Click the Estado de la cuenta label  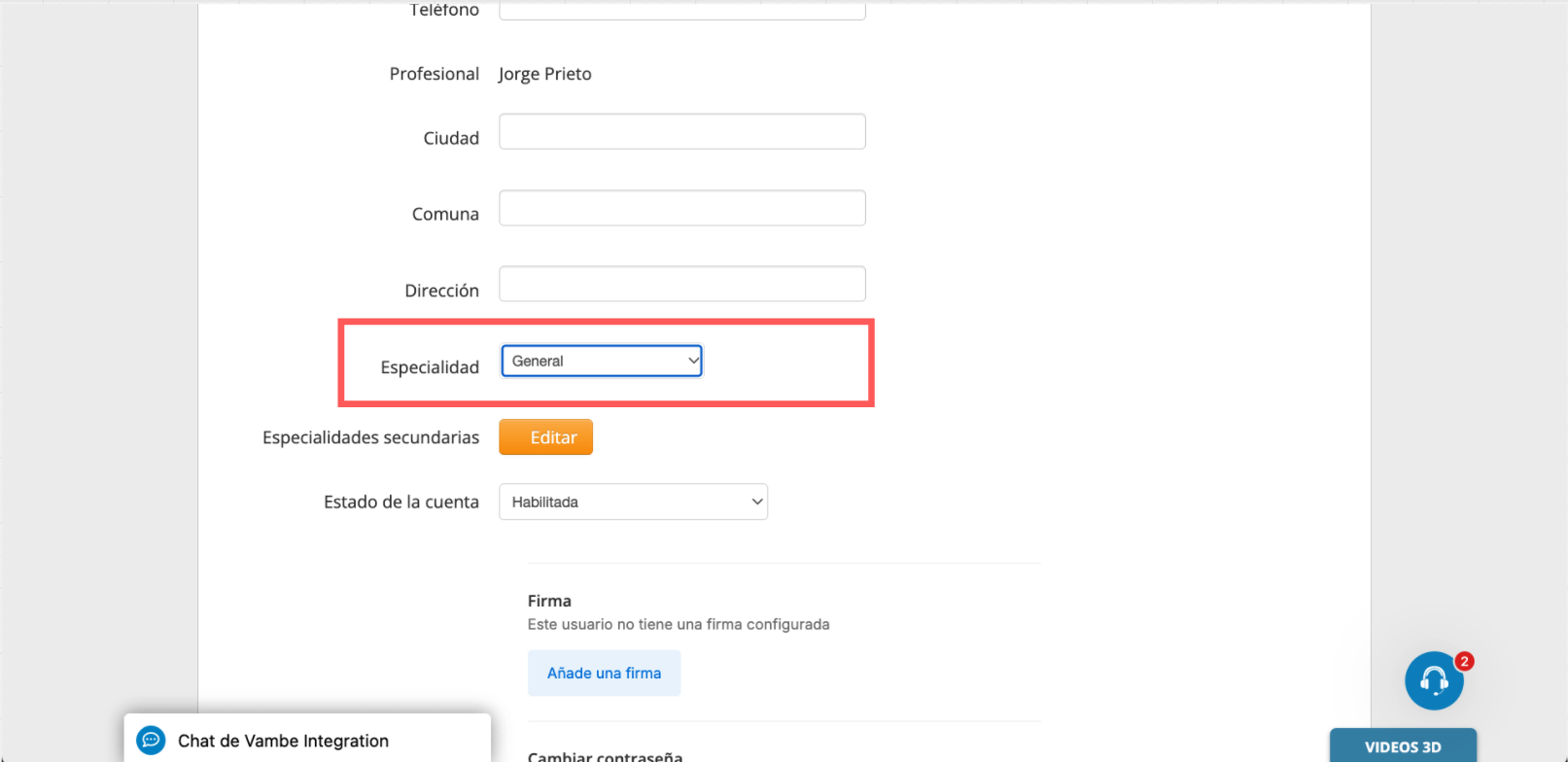(x=401, y=502)
